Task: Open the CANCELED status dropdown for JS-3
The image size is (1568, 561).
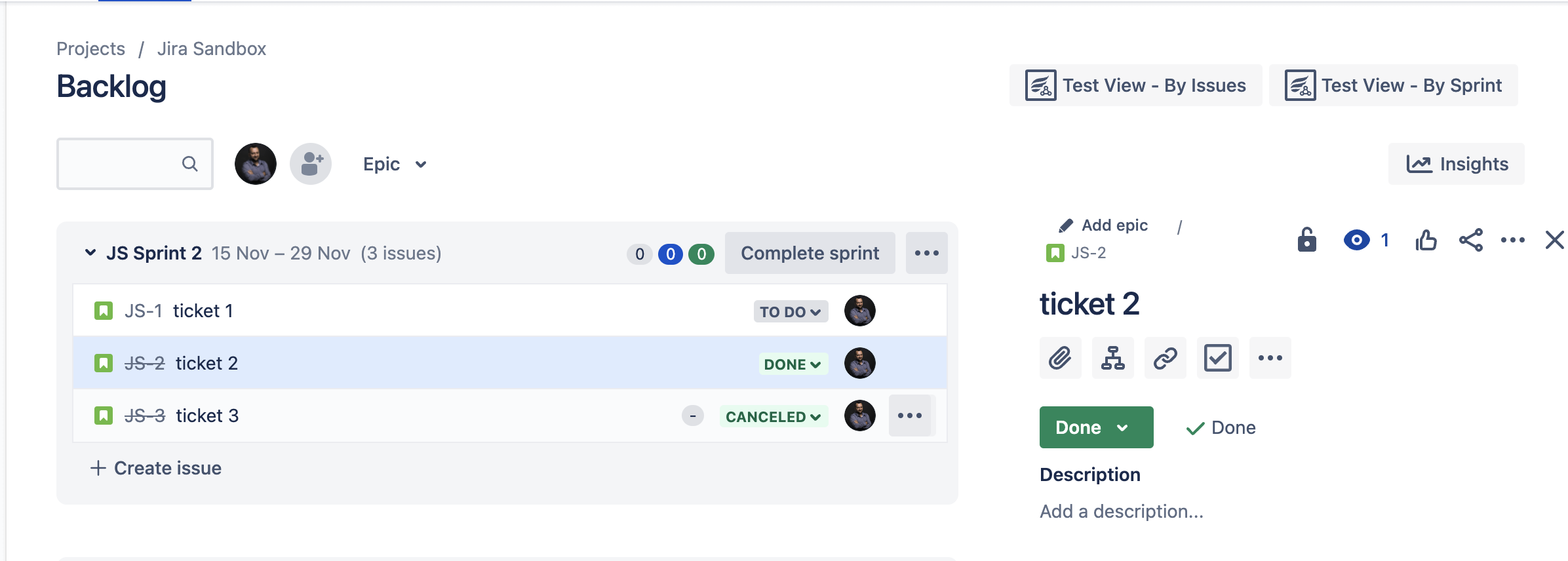Action: pyautogui.click(x=774, y=416)
